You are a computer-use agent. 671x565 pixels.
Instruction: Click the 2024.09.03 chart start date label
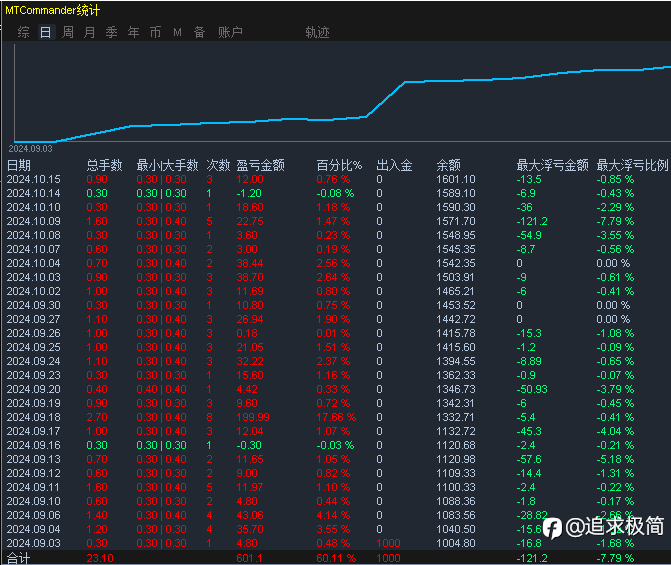click(30, 149)
